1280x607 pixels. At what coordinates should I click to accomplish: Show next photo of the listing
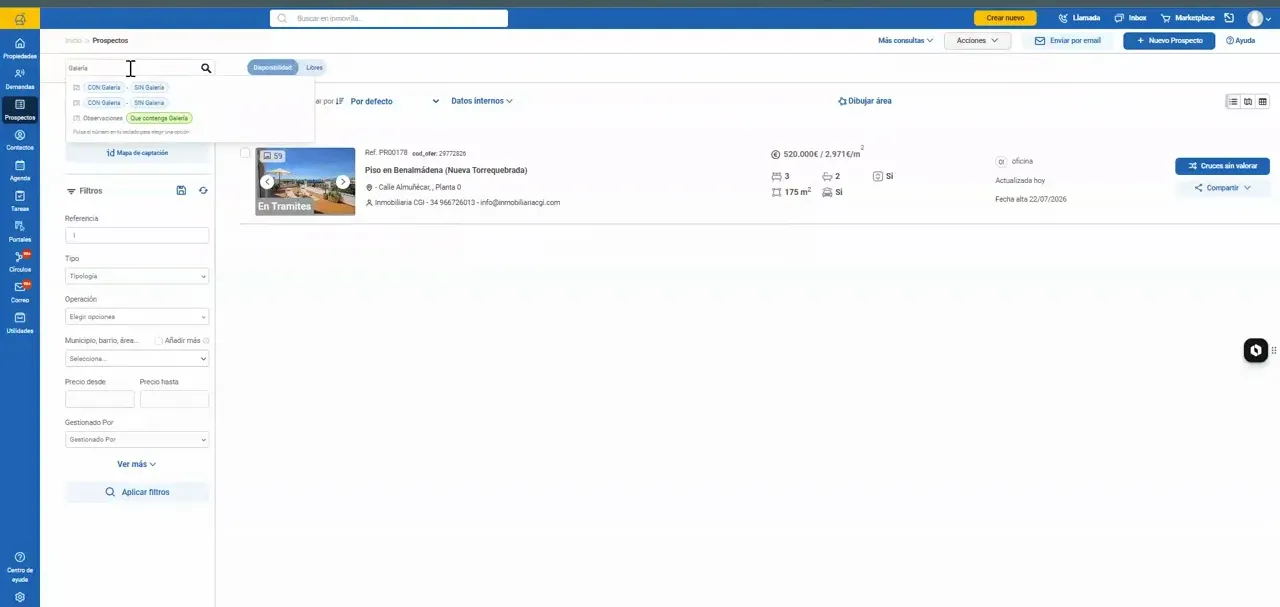[343, 182]
